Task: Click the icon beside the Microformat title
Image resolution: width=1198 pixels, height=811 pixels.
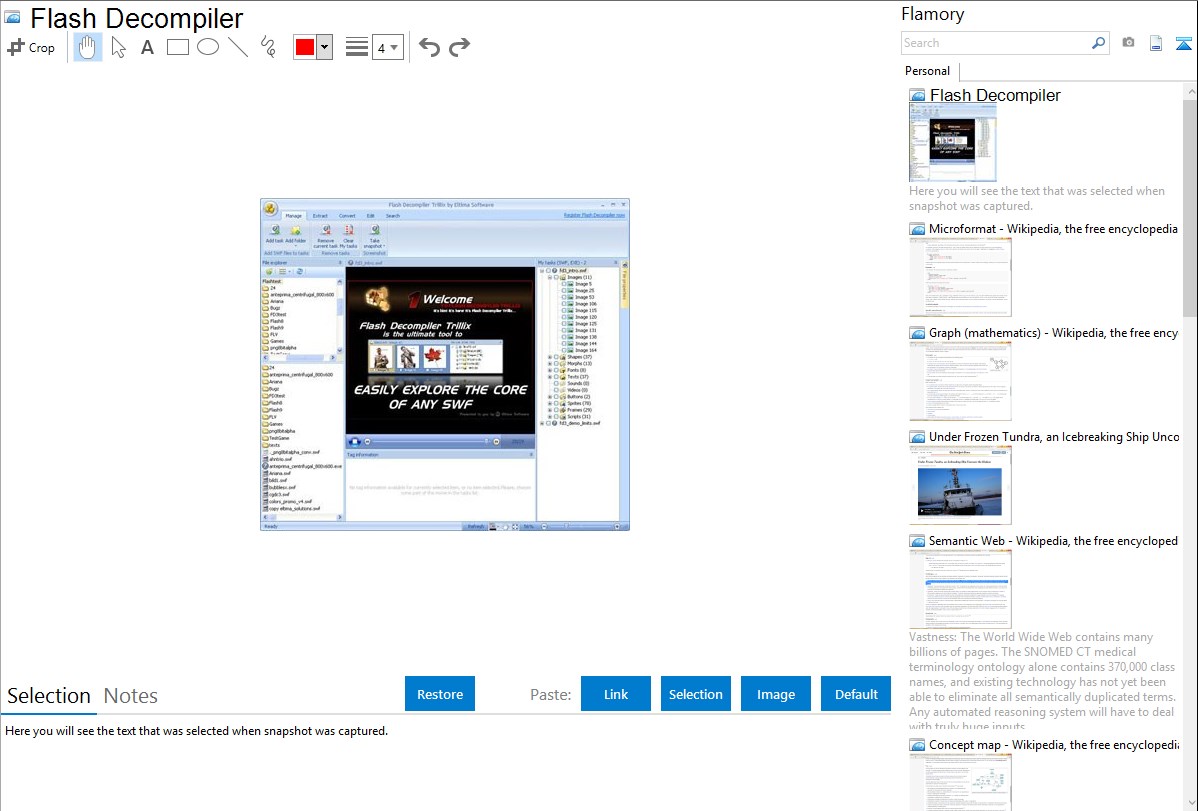Action: [917, 229]
